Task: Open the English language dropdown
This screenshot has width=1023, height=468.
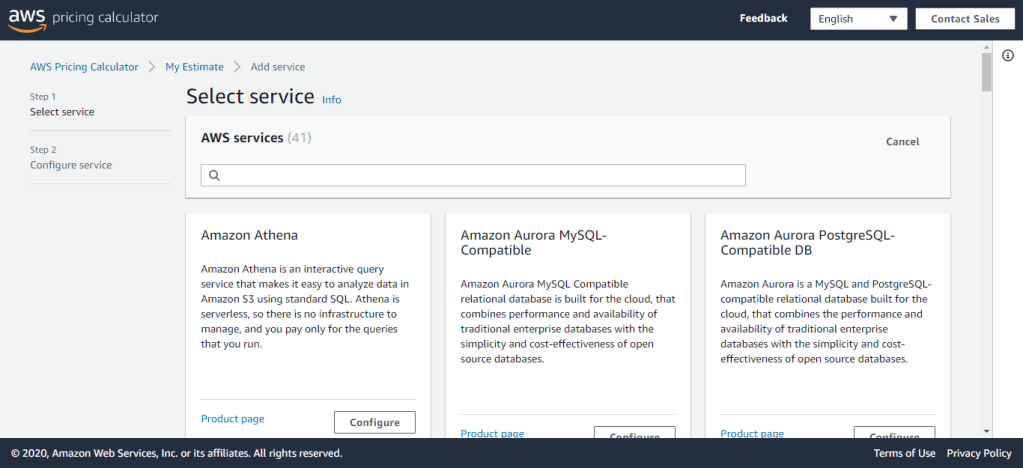Action: point(857,19)
